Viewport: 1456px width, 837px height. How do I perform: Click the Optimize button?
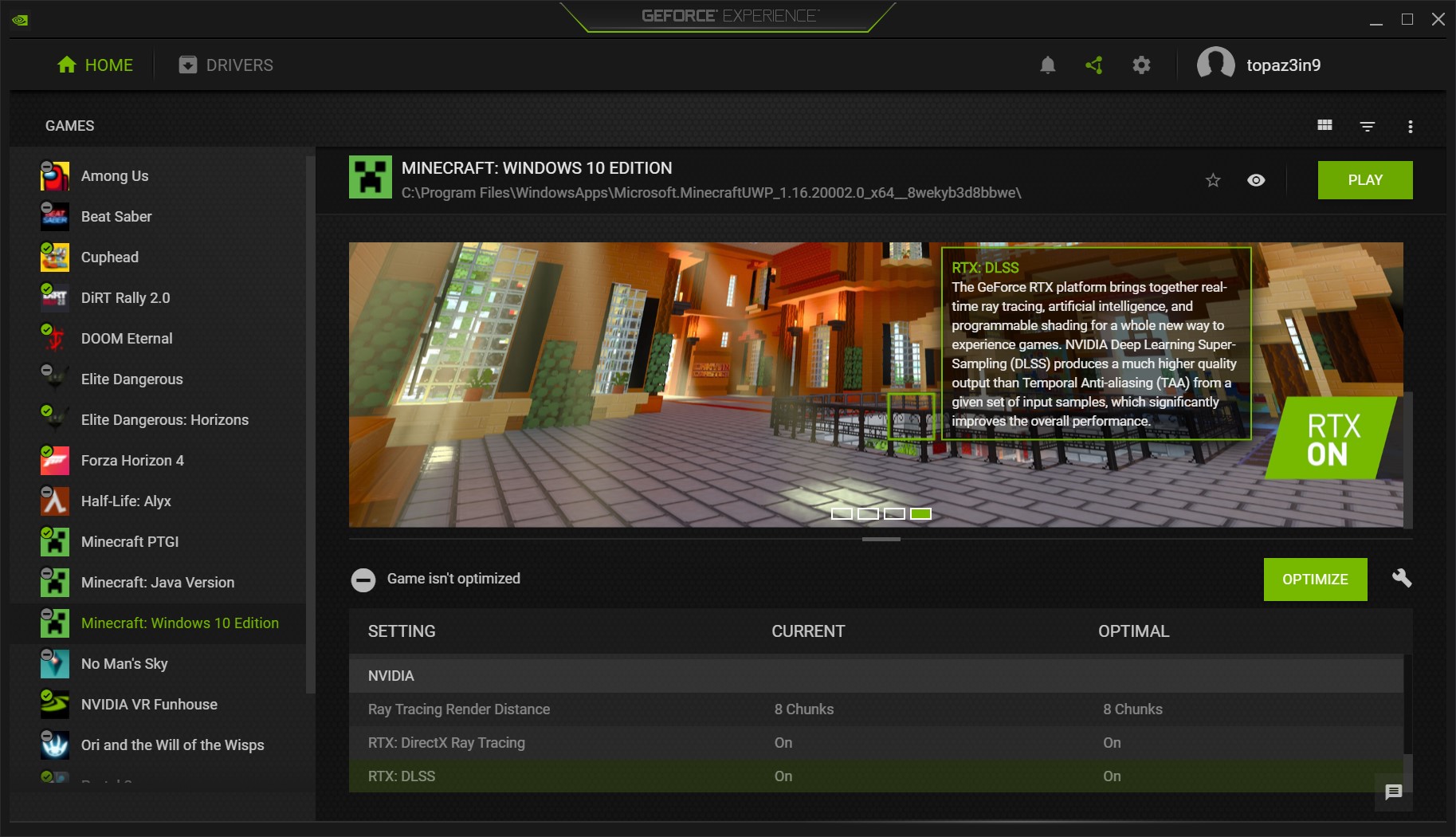1315,580
